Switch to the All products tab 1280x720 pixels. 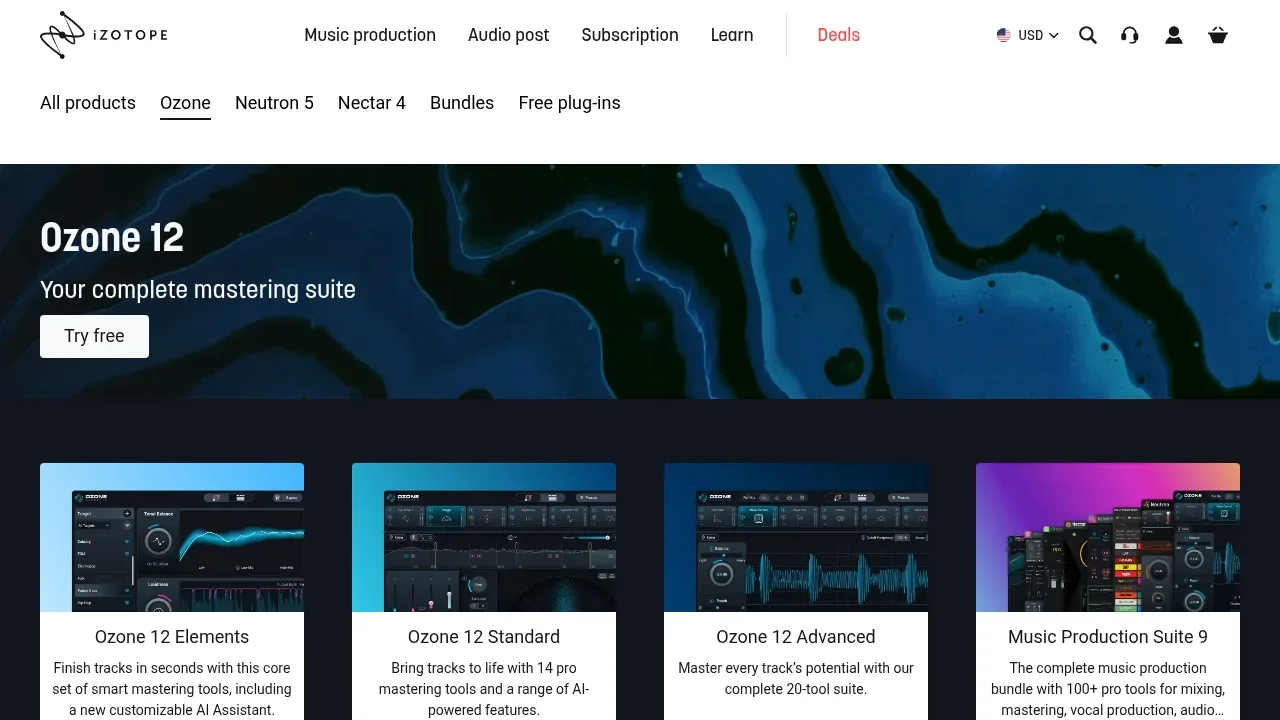click(88, 103)
